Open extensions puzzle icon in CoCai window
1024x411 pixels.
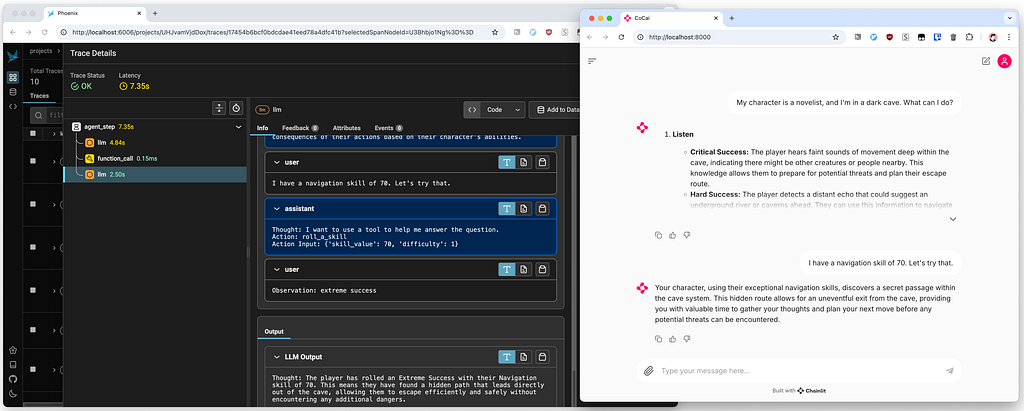(969, 37)
